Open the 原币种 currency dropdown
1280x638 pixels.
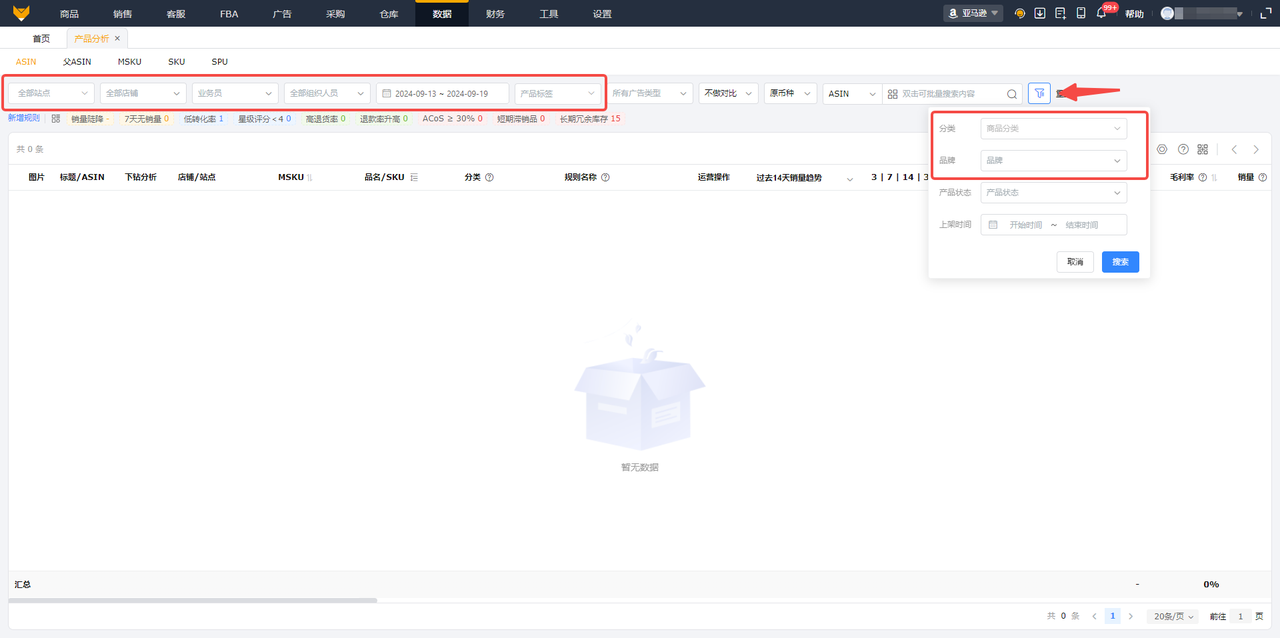[791, 93]
